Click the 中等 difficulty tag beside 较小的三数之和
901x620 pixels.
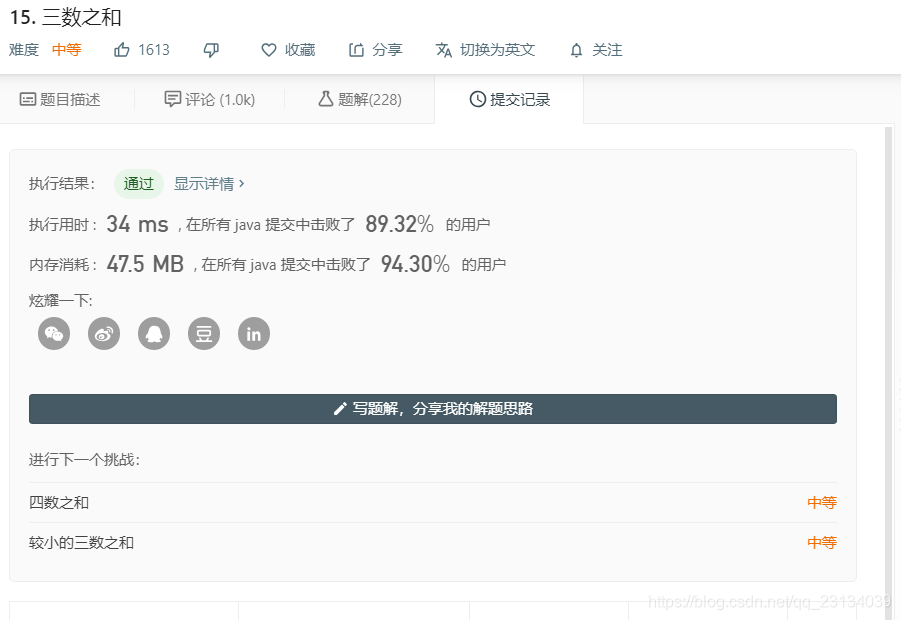(822, 542)
